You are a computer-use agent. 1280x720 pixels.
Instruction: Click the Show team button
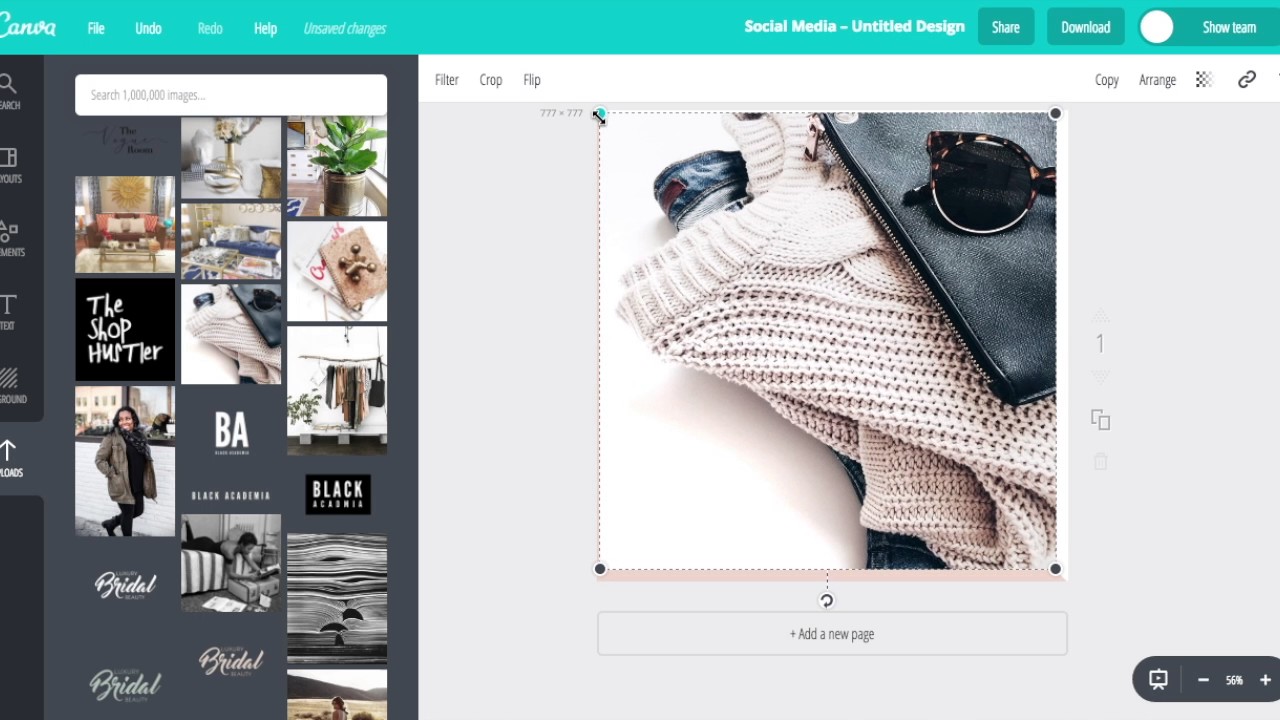(x=1229, y=27)
